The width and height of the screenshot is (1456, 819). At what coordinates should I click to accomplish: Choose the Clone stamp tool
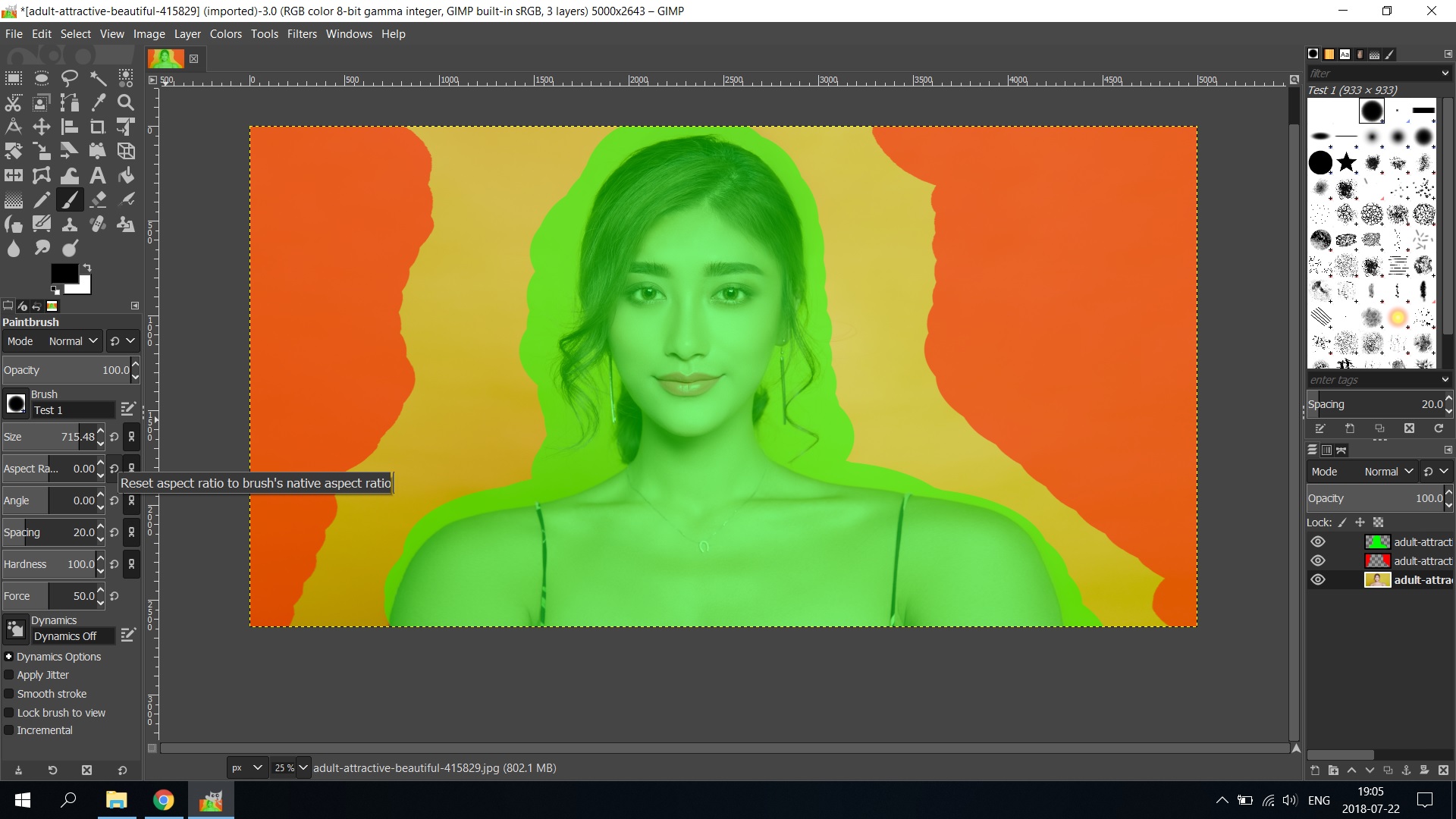70,224
